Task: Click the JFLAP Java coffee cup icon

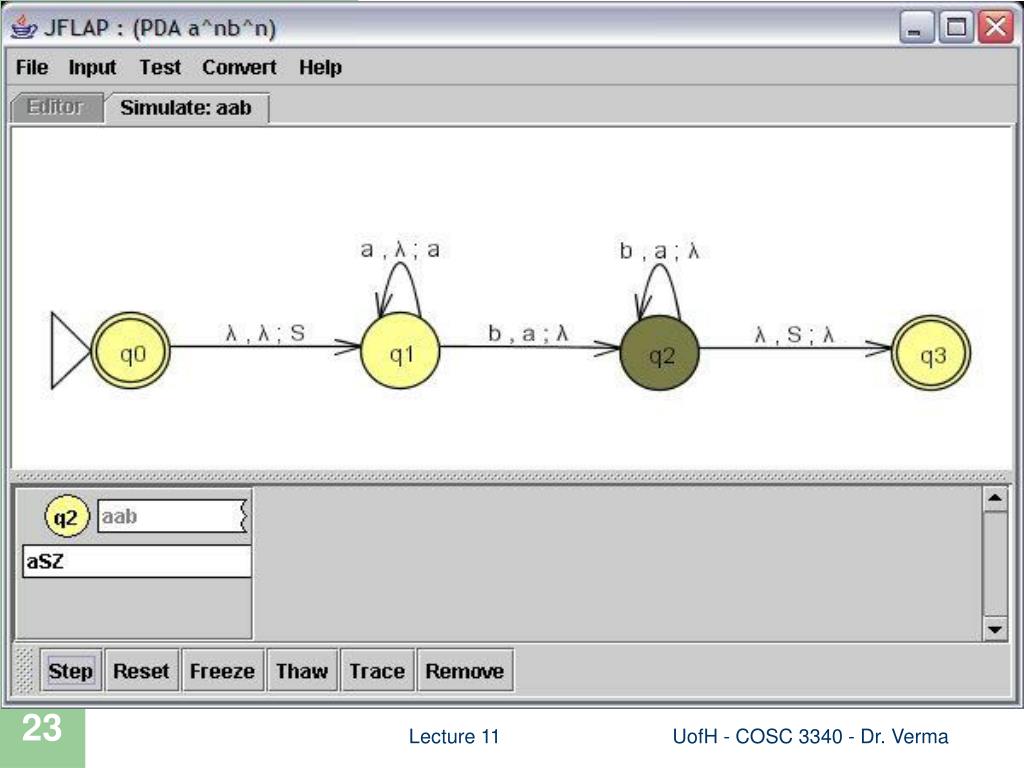Action: tap(24, 27)
